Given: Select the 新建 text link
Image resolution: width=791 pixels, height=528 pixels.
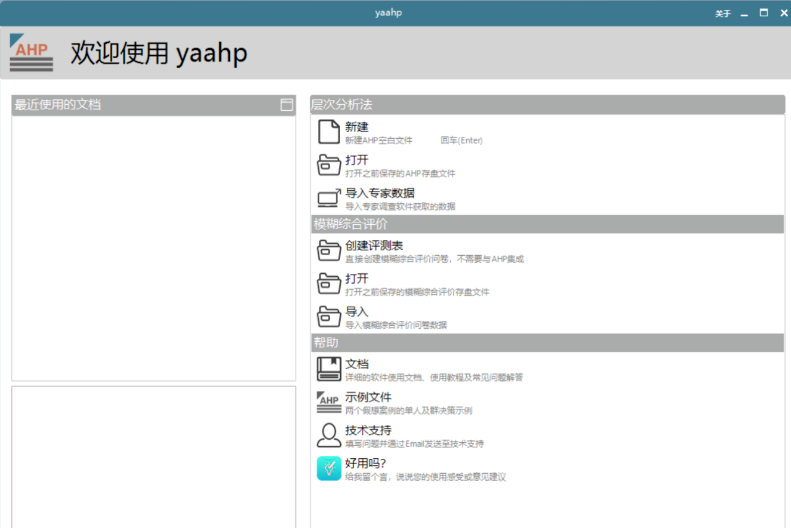Looking at the screenshot, I should pyautogui.click(x=357, y=127).
